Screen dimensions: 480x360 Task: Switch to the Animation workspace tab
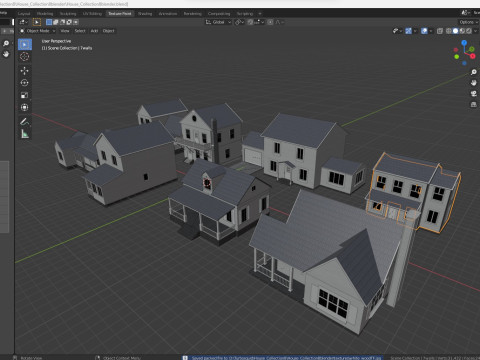click(x=168, y=14)
